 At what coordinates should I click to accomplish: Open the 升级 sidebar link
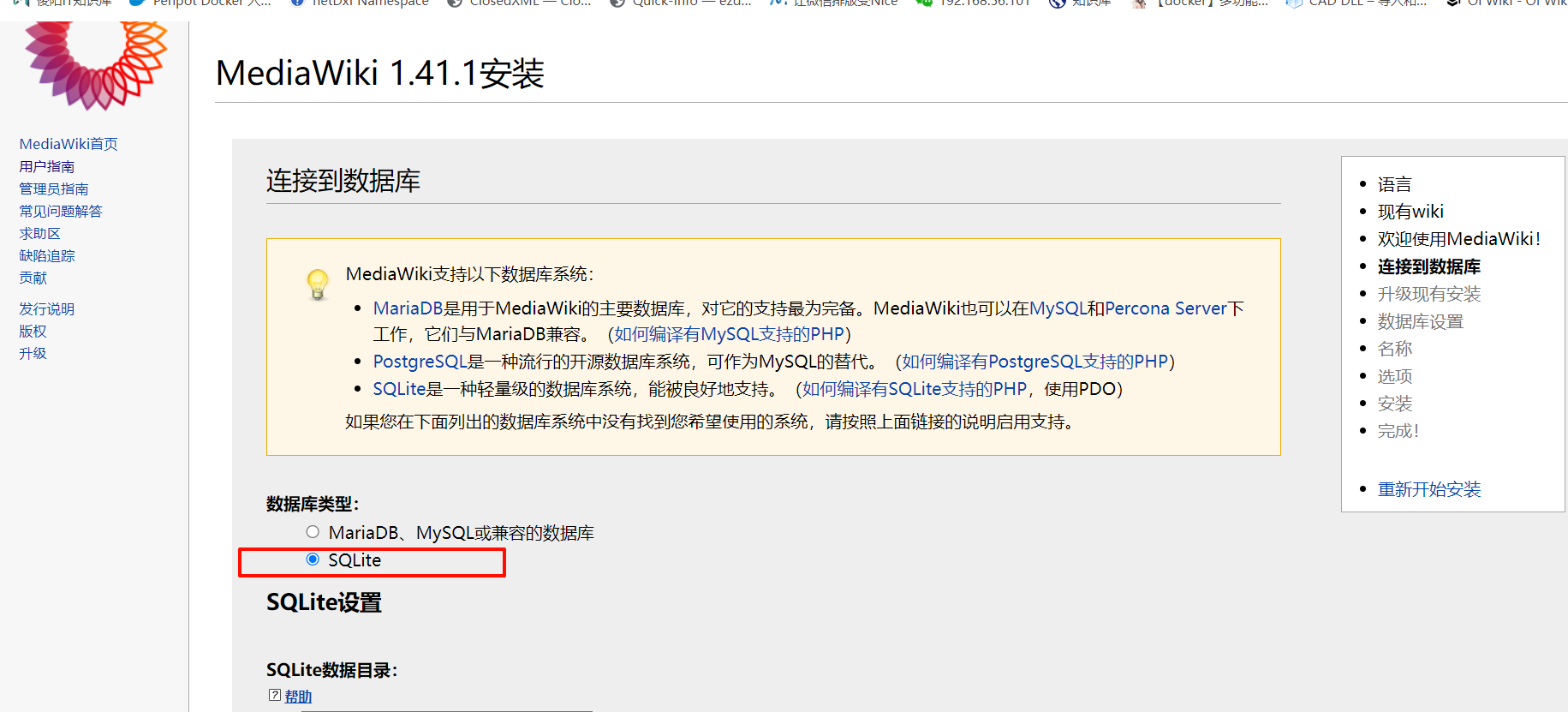(33, 353)
